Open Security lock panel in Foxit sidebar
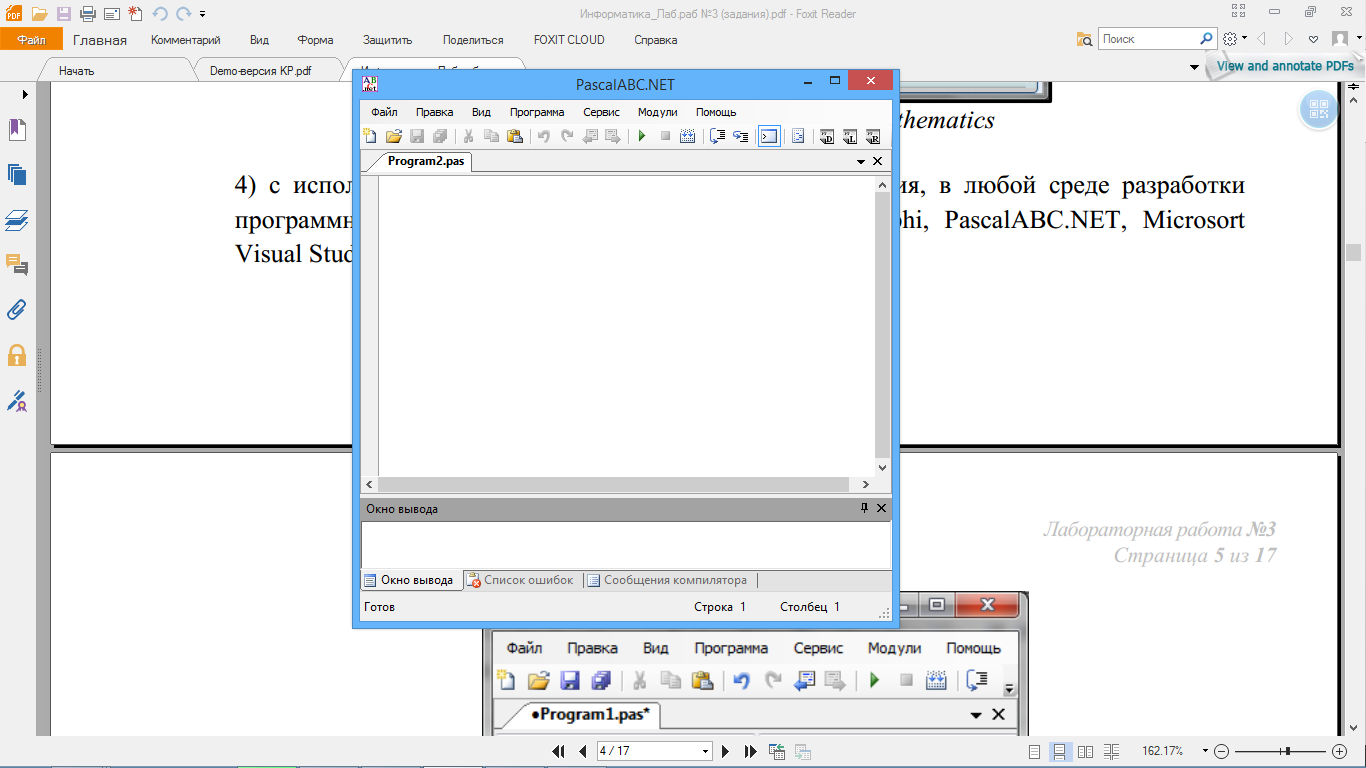Image resolution: width=1366 pixels, height=768 pixels. [17, 355]
